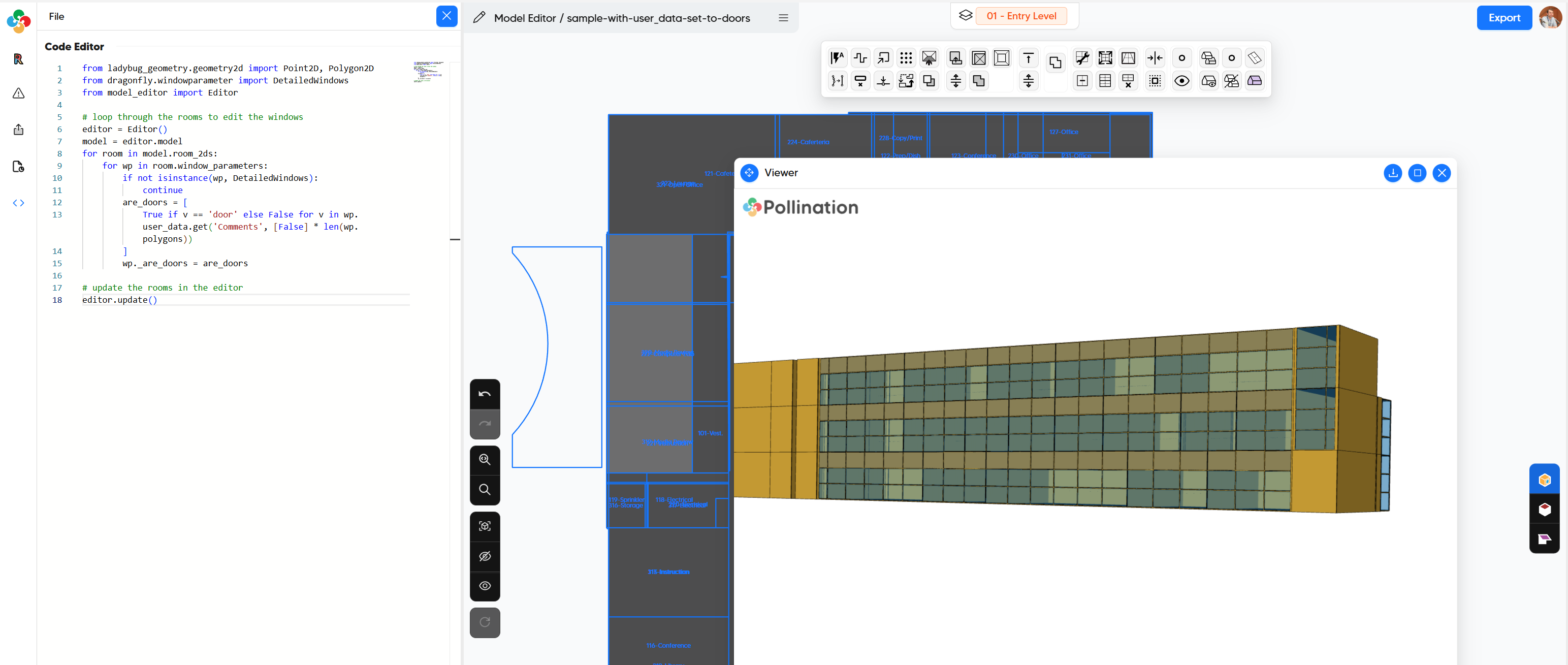Toggle the crossed-out eye hide button
Image resolution: width=1568 pixels, height=665 pixels.
[485, 556]
